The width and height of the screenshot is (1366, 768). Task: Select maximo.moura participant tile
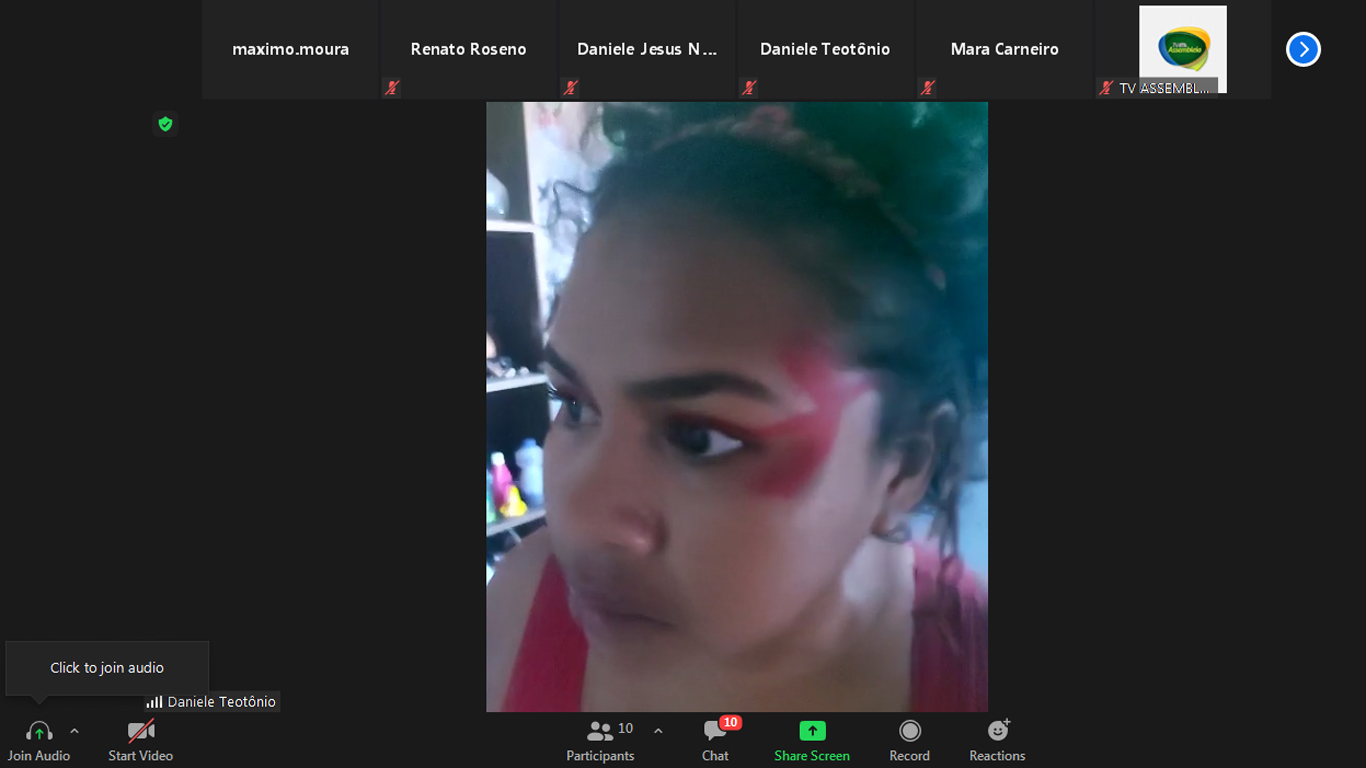(x=290, y=49)
